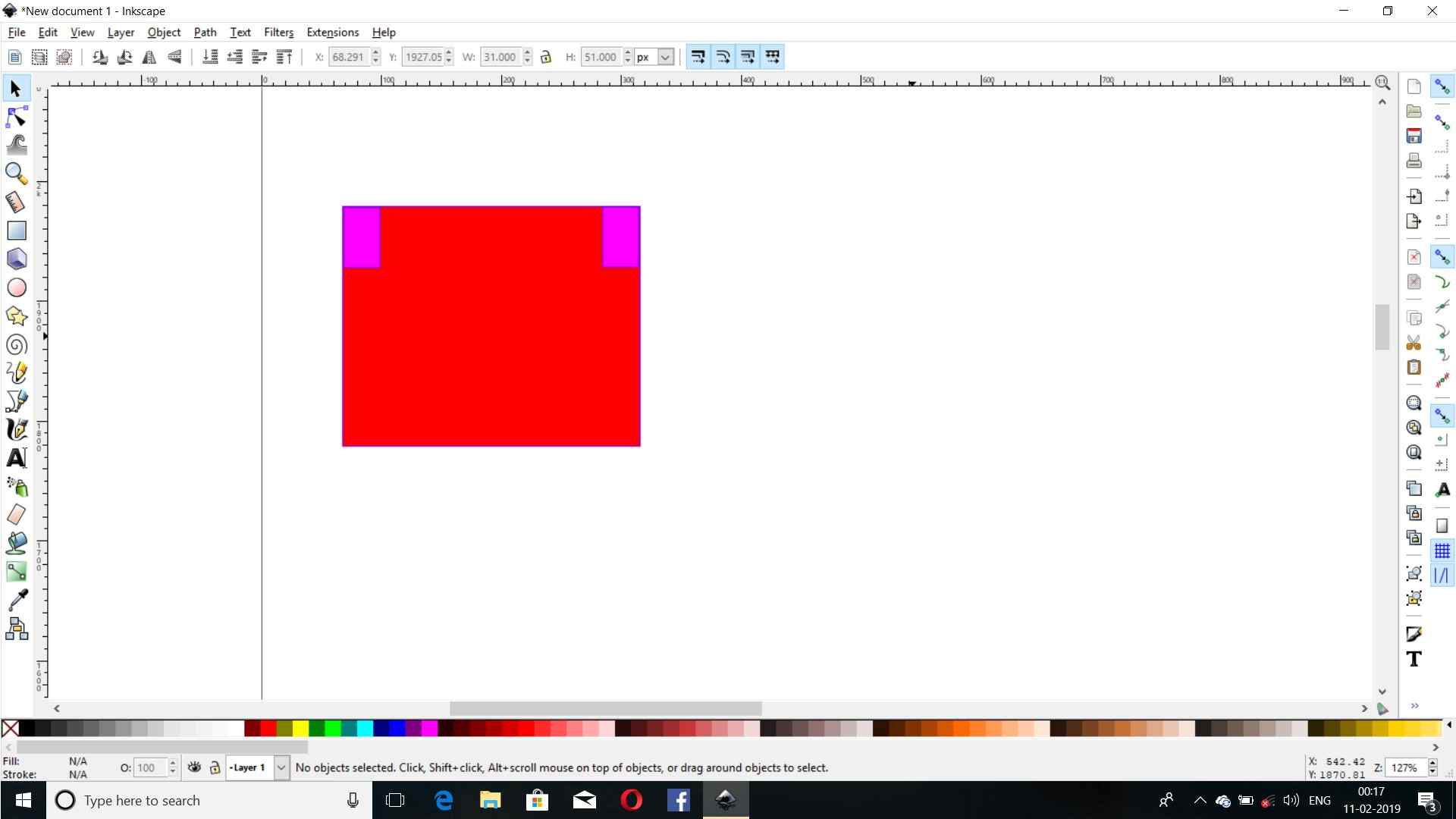Screen dimensions: 1456x819
Task: Click the yellow palette swatch
Action: 300,729
